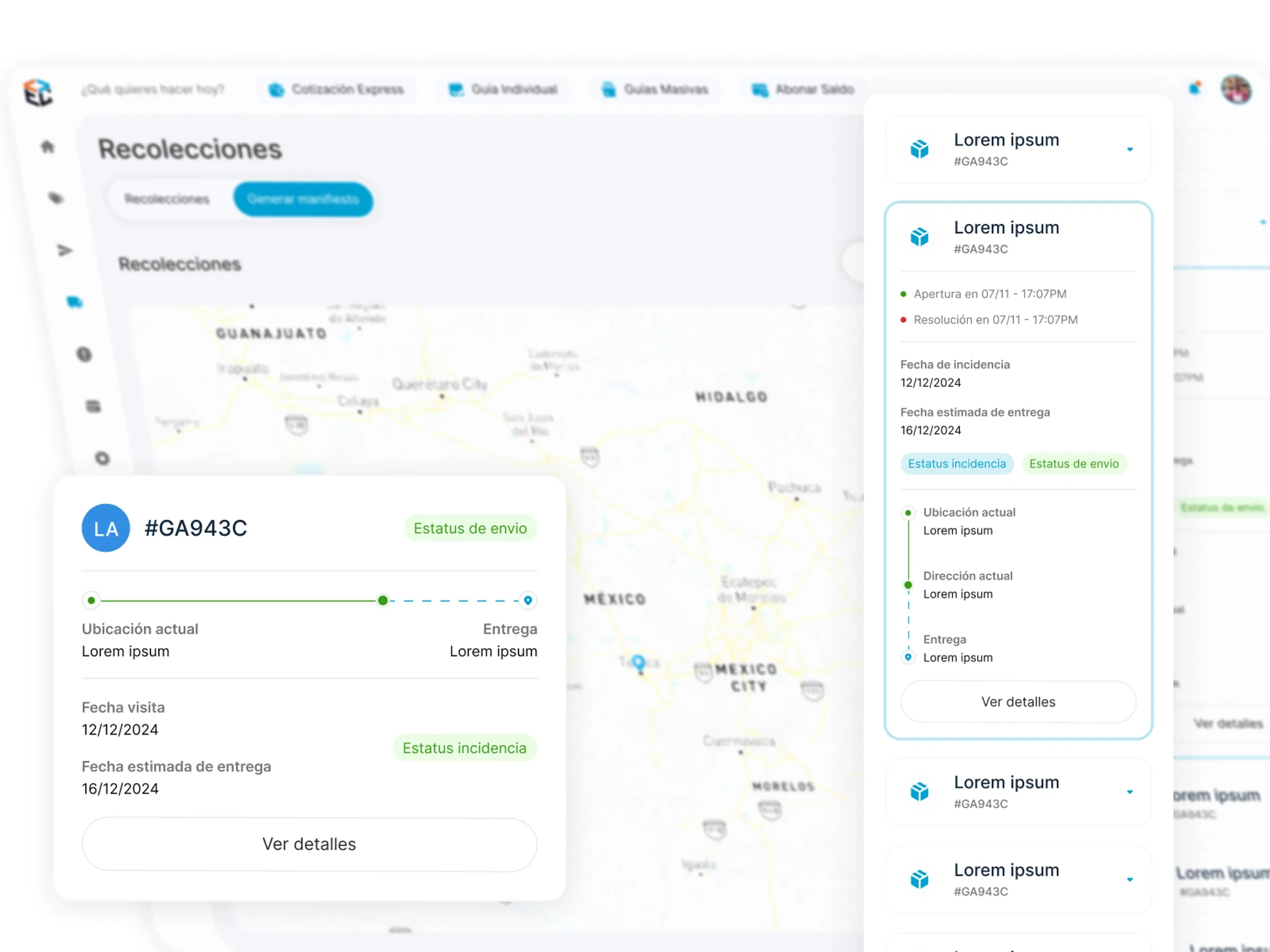Click the Querétaro City label on the map

coord(440,383)
